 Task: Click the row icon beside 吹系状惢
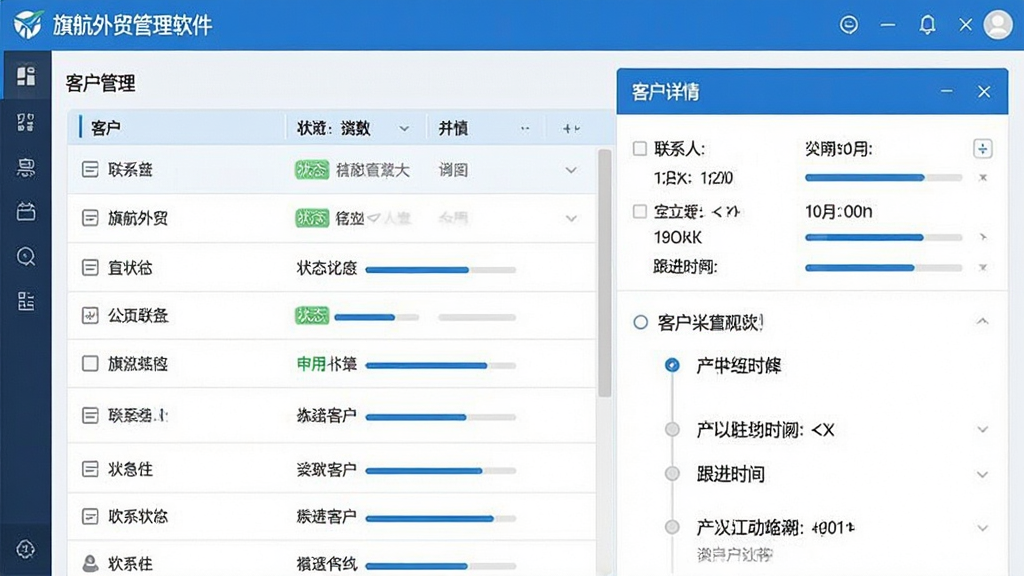click(x=90, y=517)
